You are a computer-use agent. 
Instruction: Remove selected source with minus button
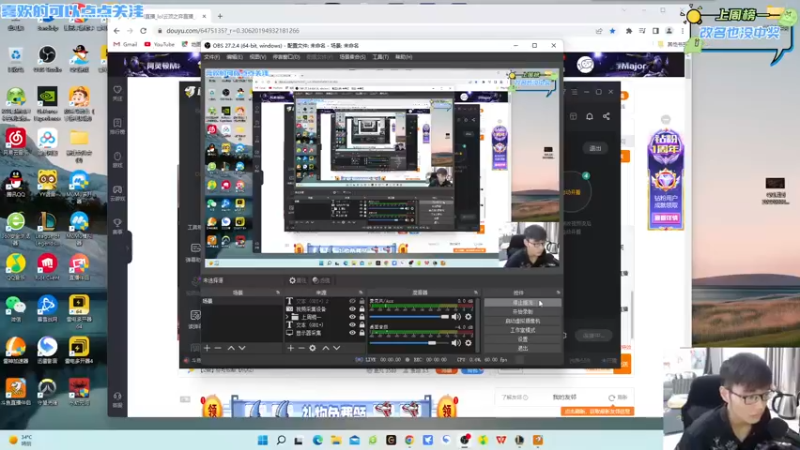pos(302,348)
